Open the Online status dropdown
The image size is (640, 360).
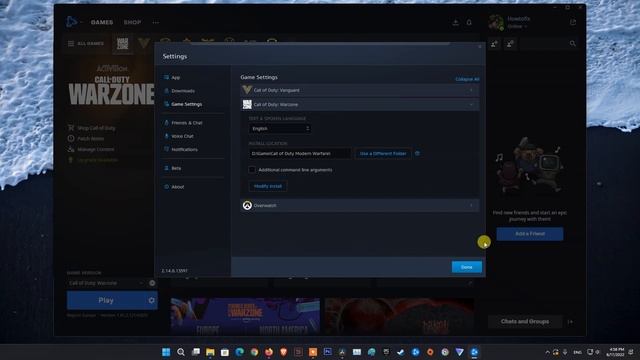point(517,27)
